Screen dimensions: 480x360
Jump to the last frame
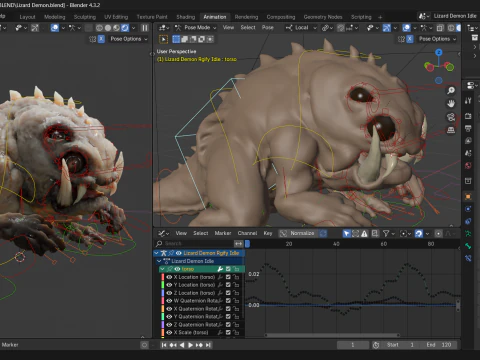click(x=208, y=345)
